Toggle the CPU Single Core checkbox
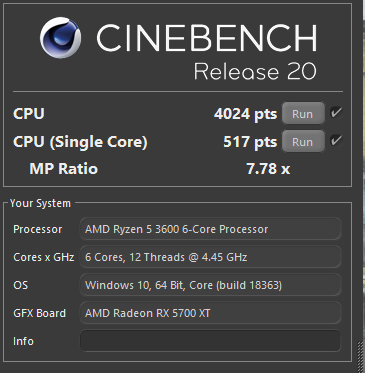 336,141
